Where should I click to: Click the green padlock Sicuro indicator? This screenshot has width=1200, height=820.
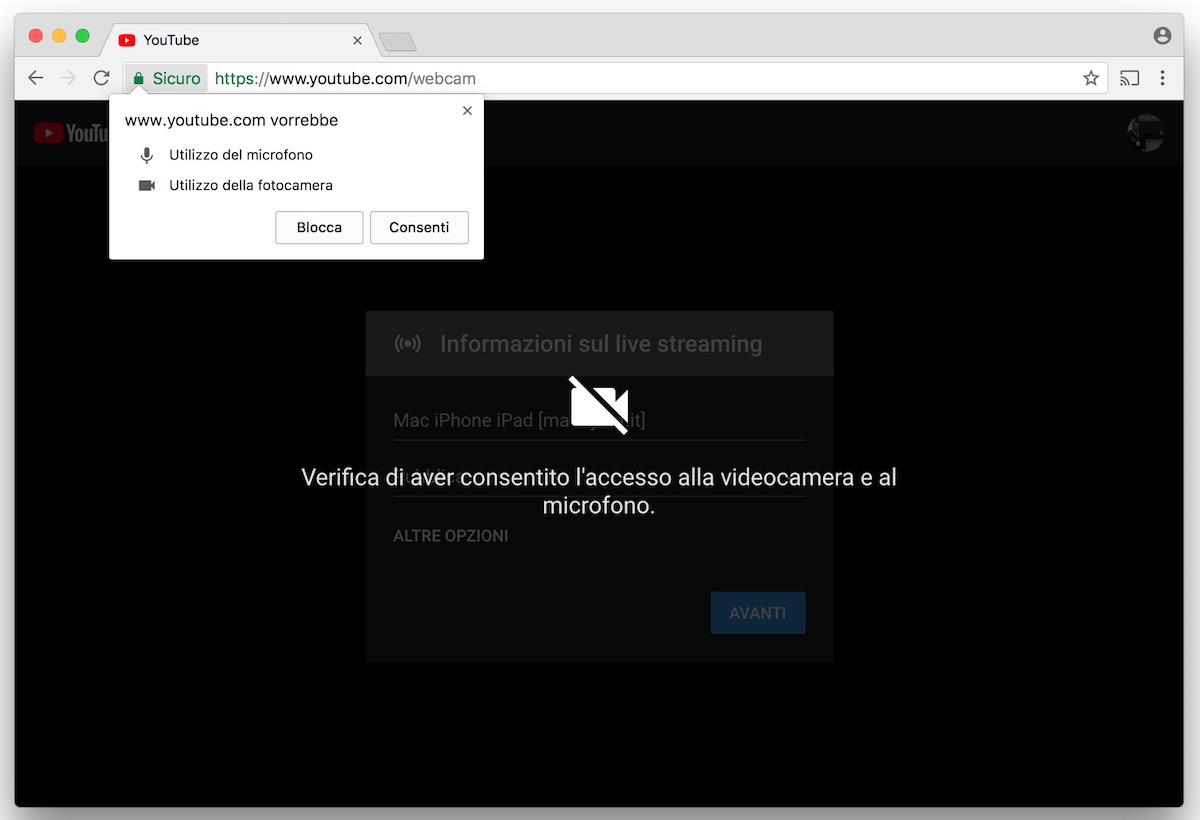click(x=167, y=78)
